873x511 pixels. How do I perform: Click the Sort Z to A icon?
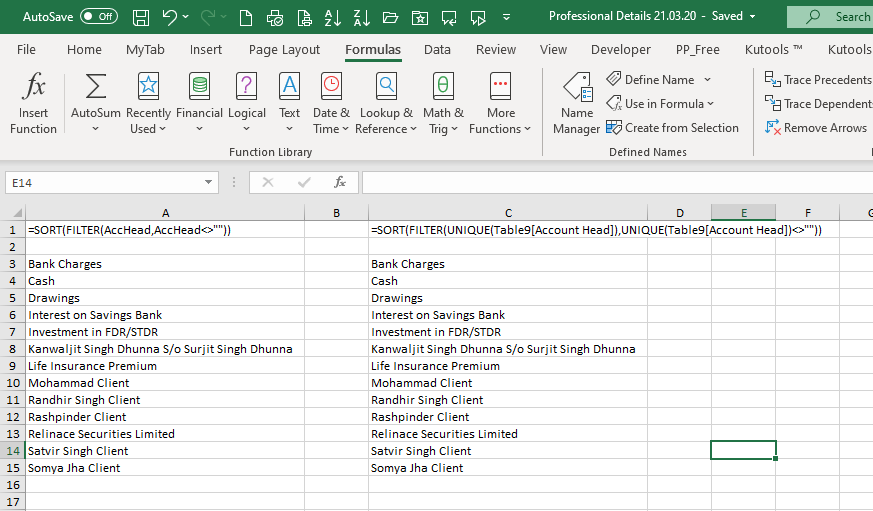pos(362,18)
